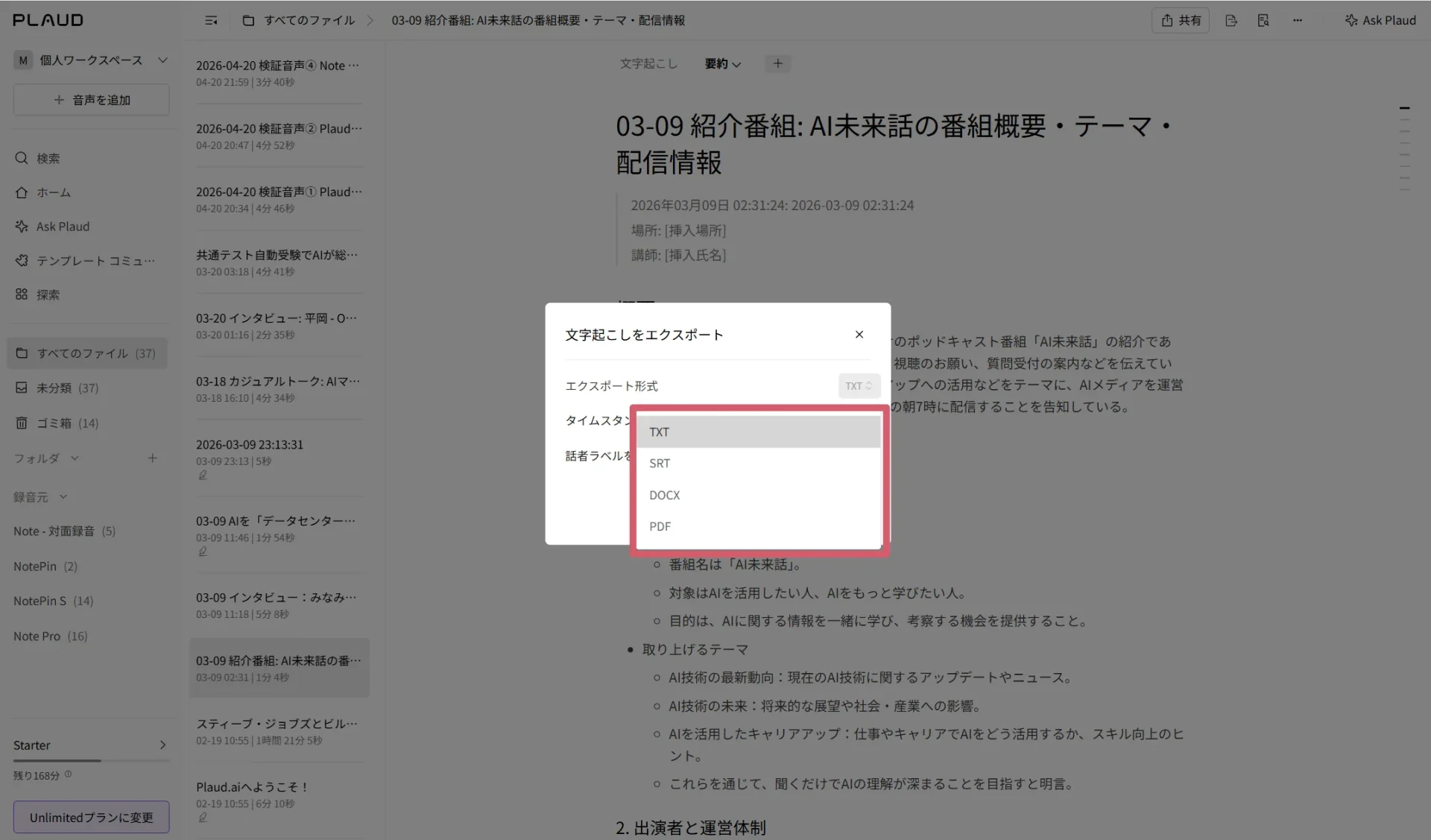Viewport: 1431px width, 840px height.
Task: Open the export file icon in top bar
Action: 1231,21
